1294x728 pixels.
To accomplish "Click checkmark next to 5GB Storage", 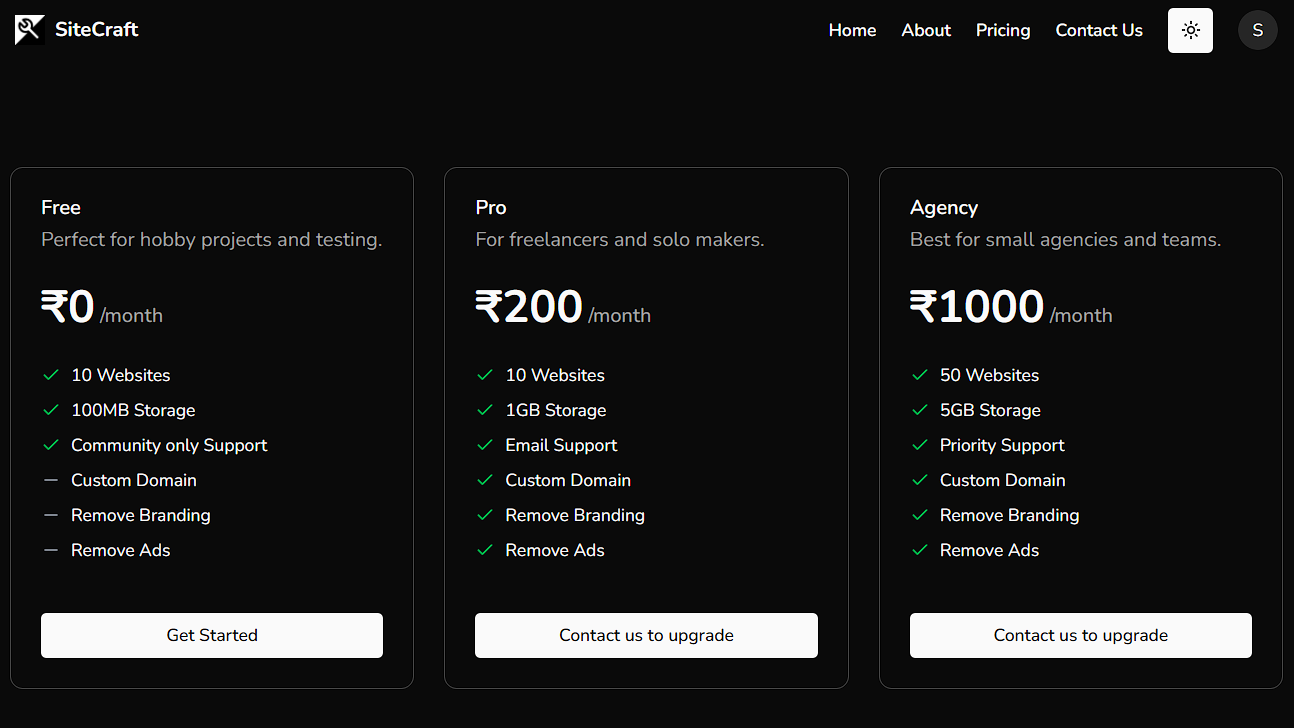I will click(920, 410).
